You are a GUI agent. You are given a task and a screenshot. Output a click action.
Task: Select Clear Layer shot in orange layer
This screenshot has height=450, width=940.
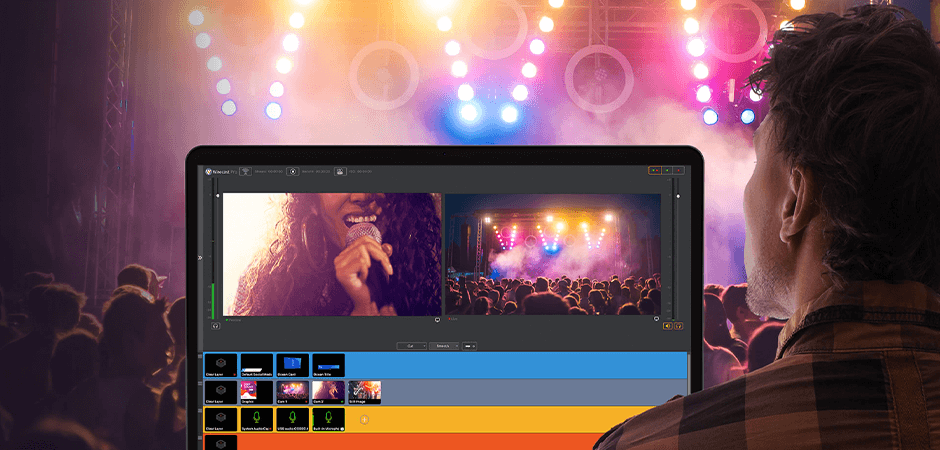coord(221,442)
